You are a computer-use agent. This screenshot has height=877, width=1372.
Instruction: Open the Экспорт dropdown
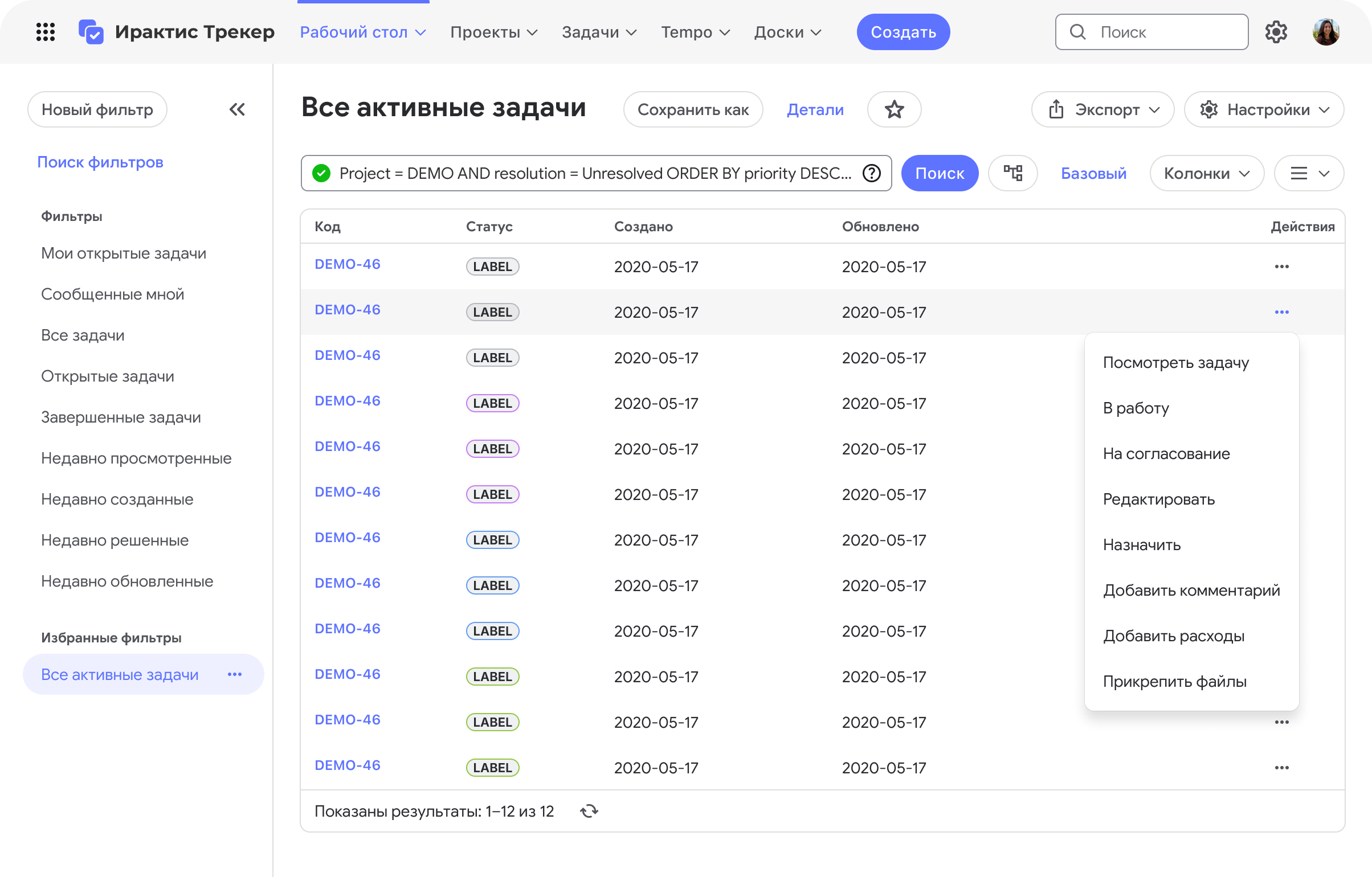coord(1103,109)
